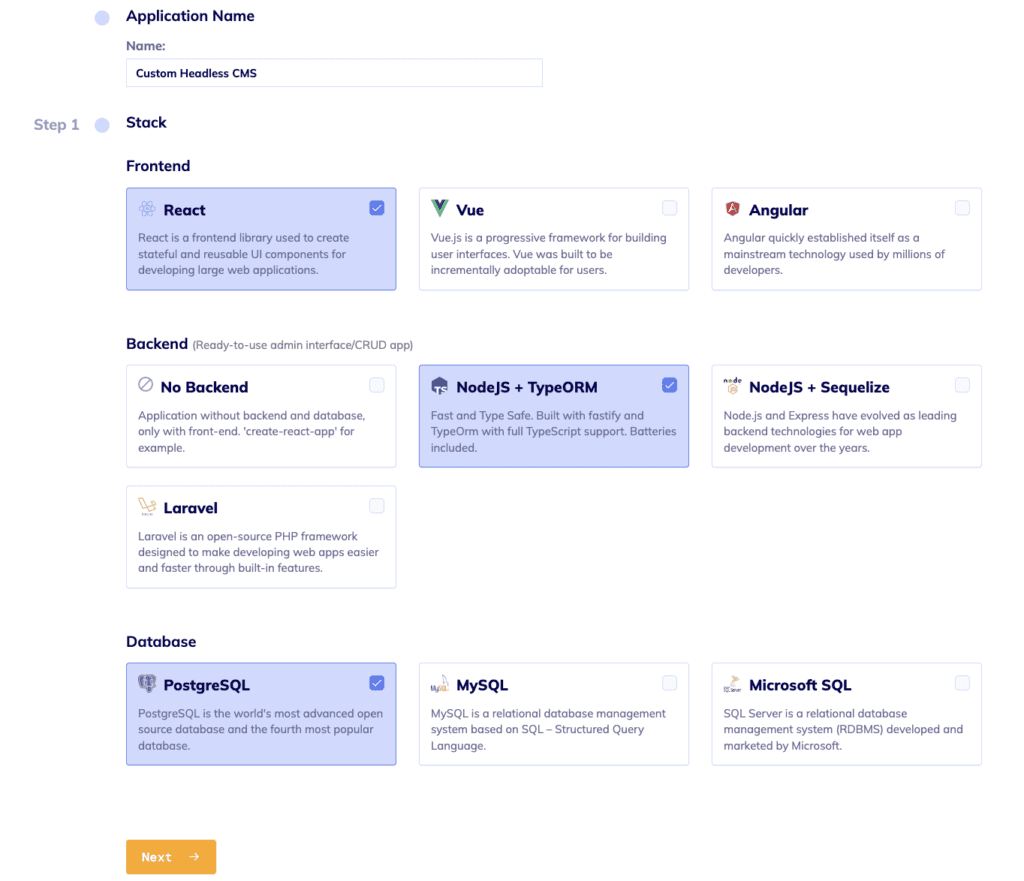Click the MySQL dolphin icon
Viewport: 1024px width, 881px height.
pyautogui.click(x=440, y=684)
